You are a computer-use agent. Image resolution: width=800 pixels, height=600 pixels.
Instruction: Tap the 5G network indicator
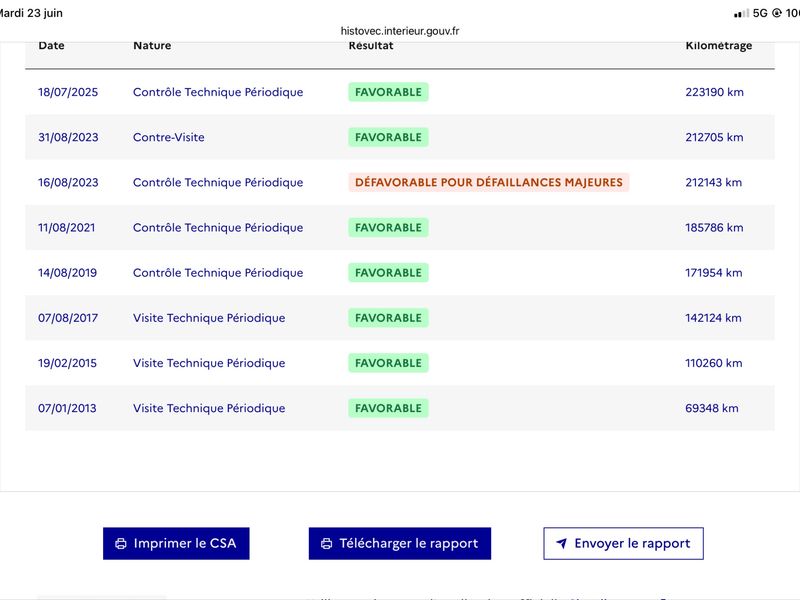760,13
